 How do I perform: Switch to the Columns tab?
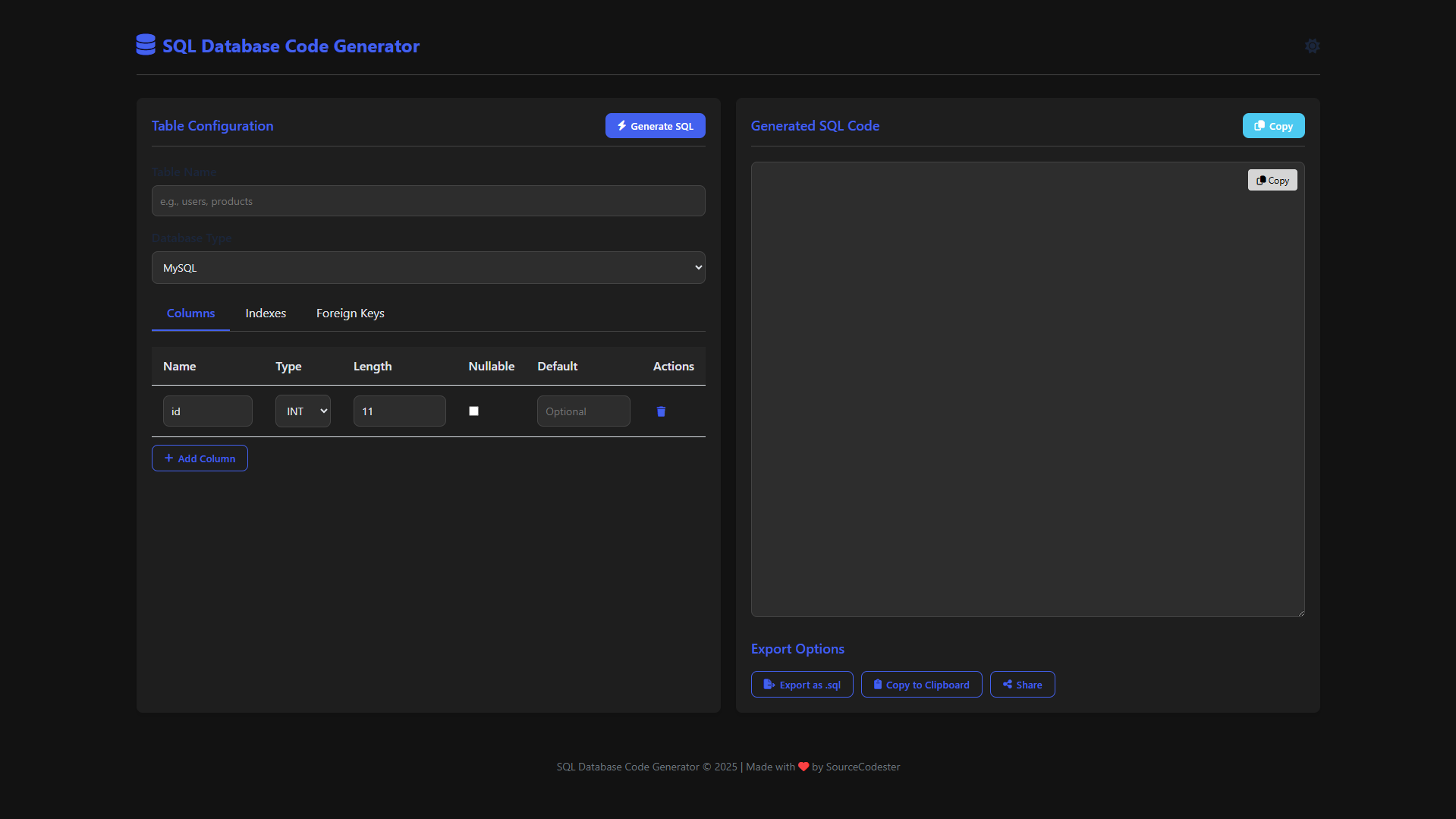(190, 313)
